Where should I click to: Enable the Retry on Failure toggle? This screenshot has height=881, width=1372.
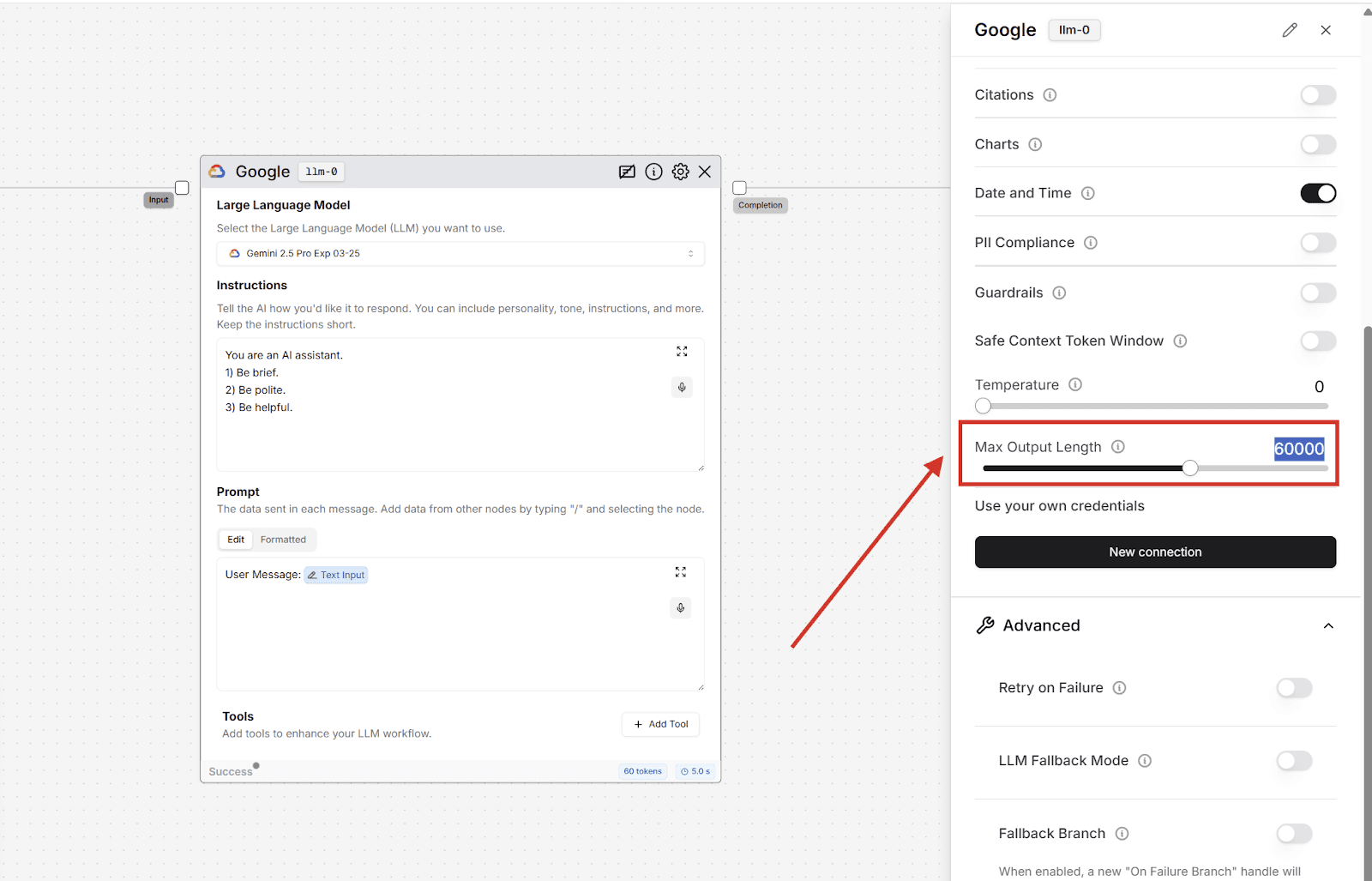1294,687
